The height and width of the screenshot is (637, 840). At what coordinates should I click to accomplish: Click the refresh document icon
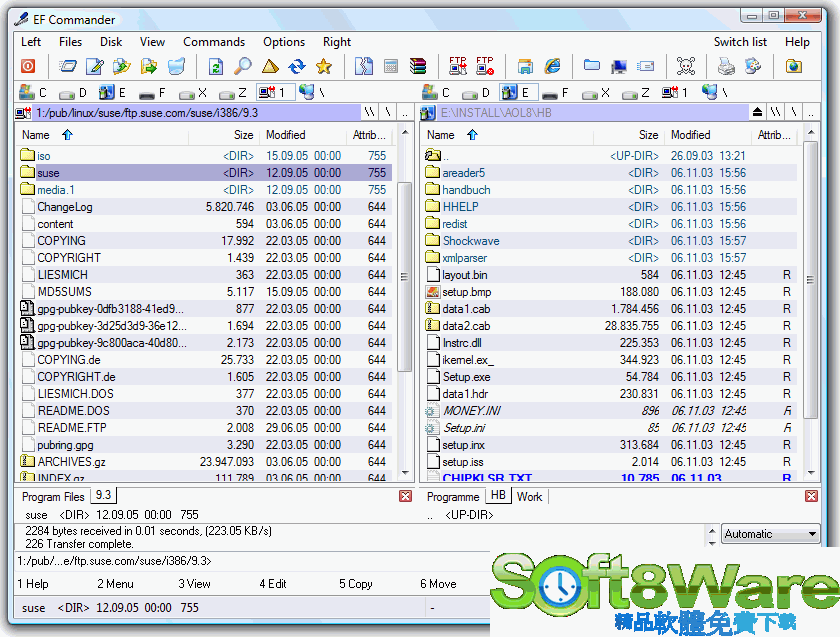tap(216, 66)
